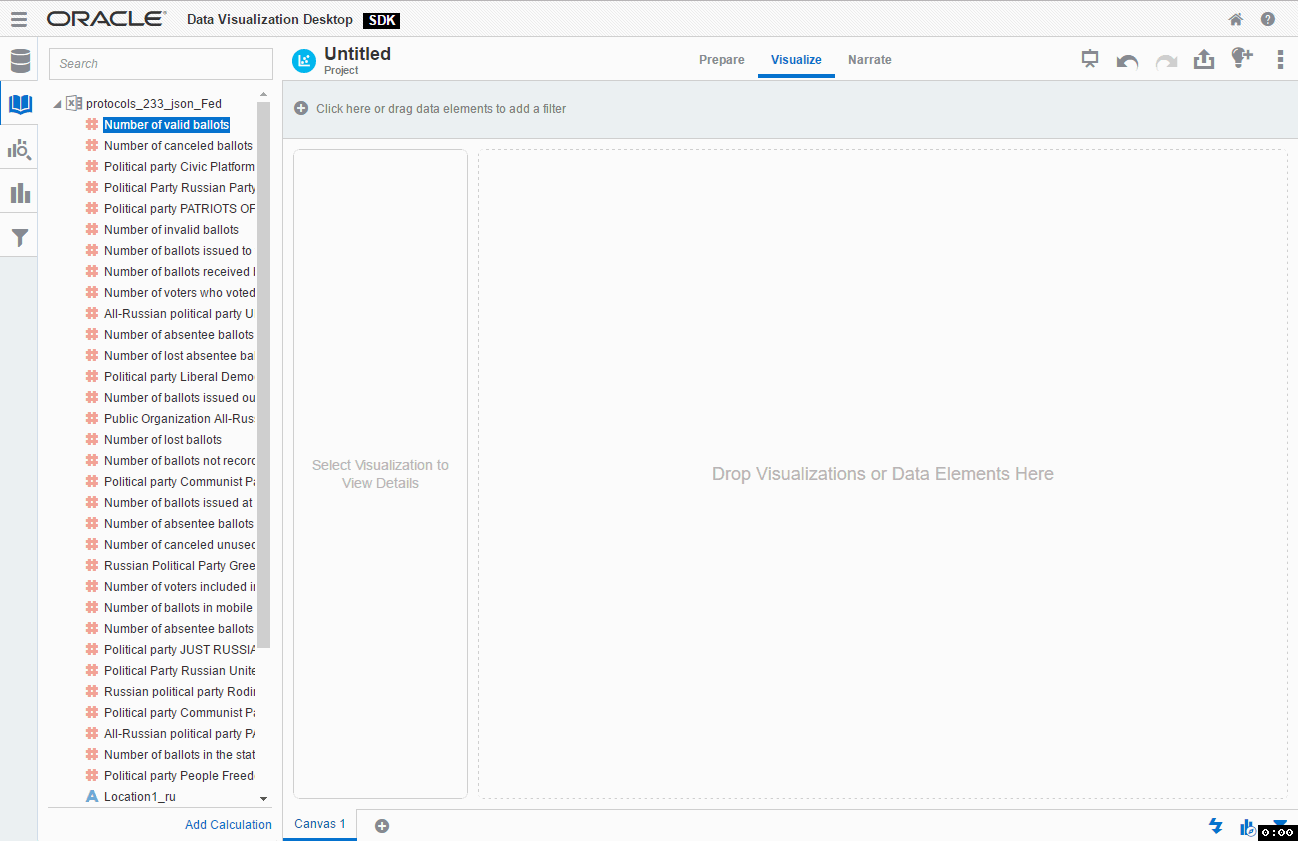Switch to the Prepare tab
The image size is (1298, 841).
[721, 60]
